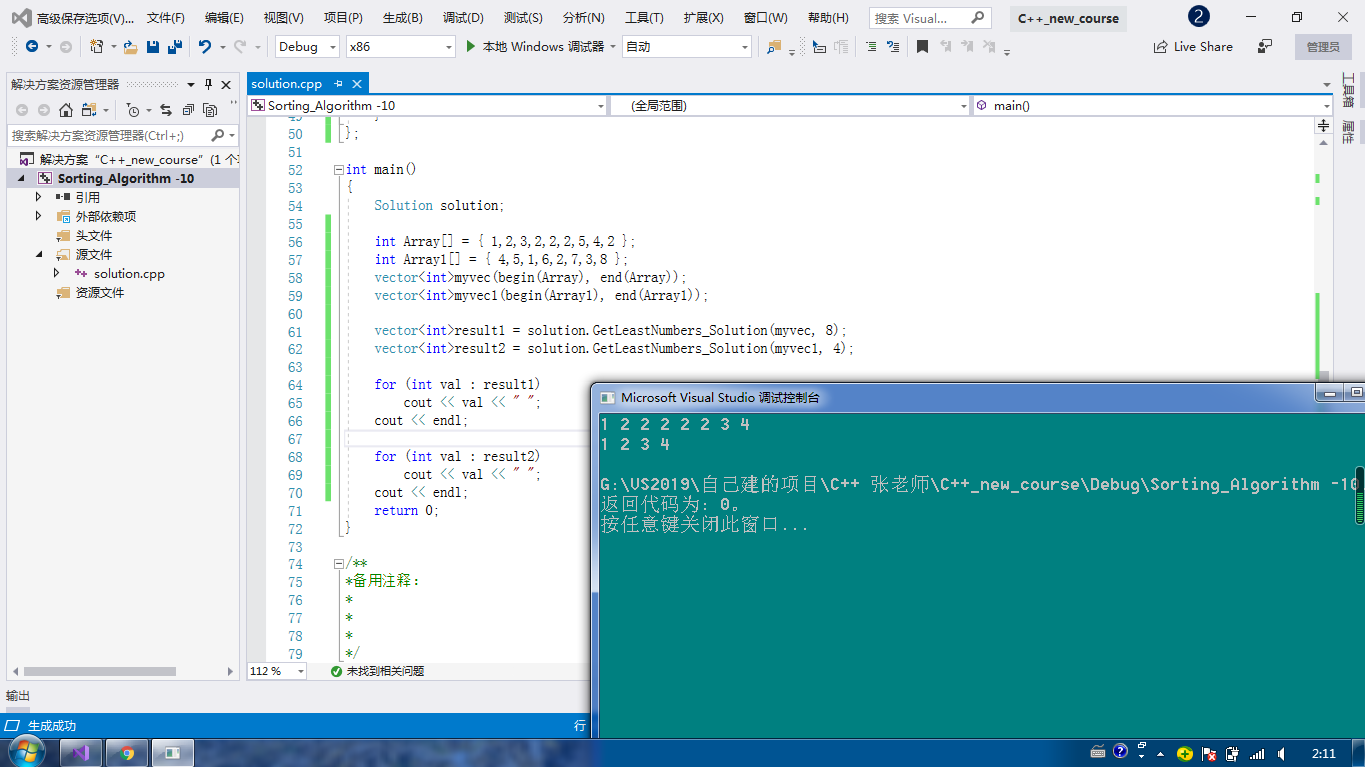Click the Find in Files icon
Screen dimensions: 1365x767
(774, 46)
